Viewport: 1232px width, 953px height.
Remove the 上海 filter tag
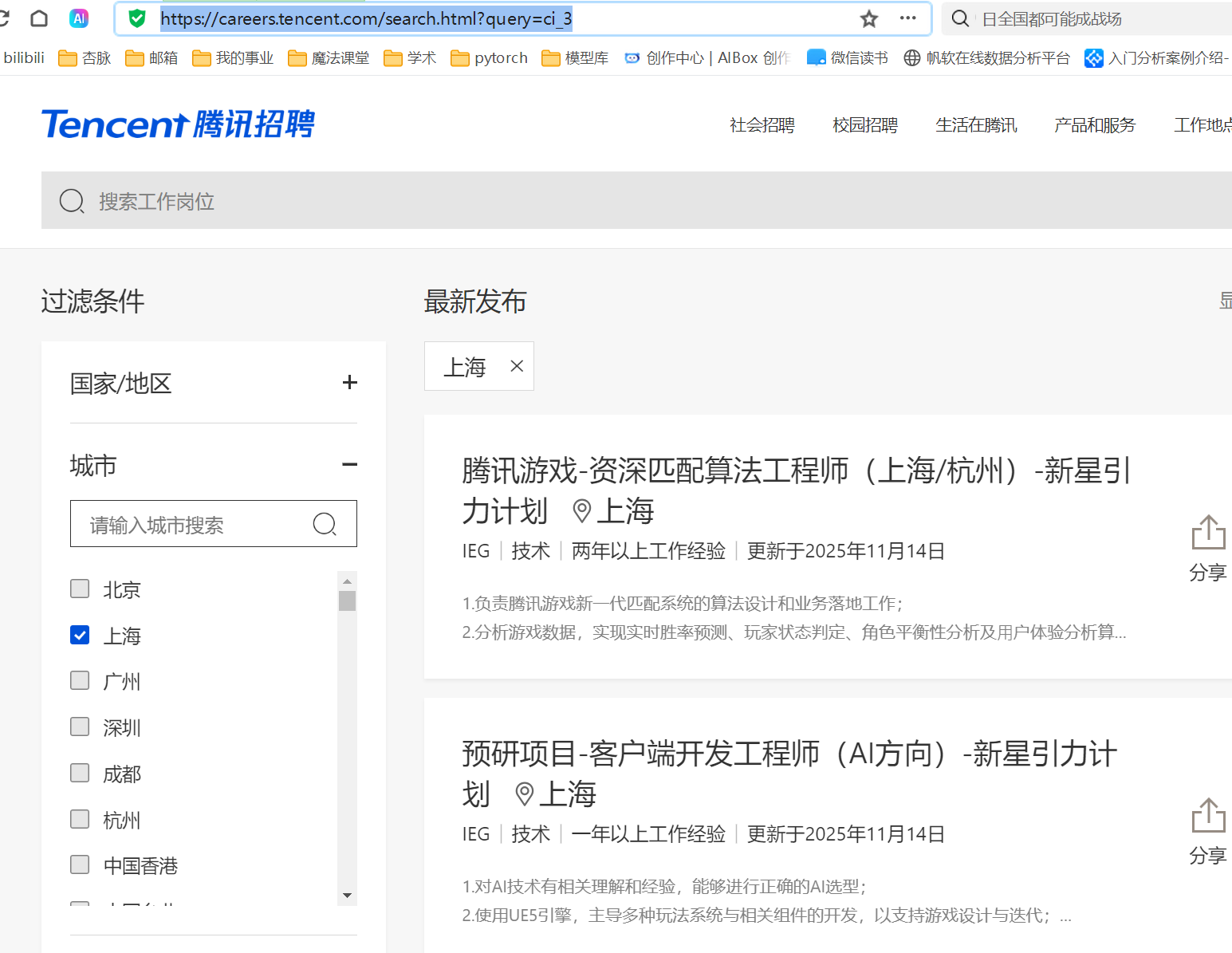point(516,366)
